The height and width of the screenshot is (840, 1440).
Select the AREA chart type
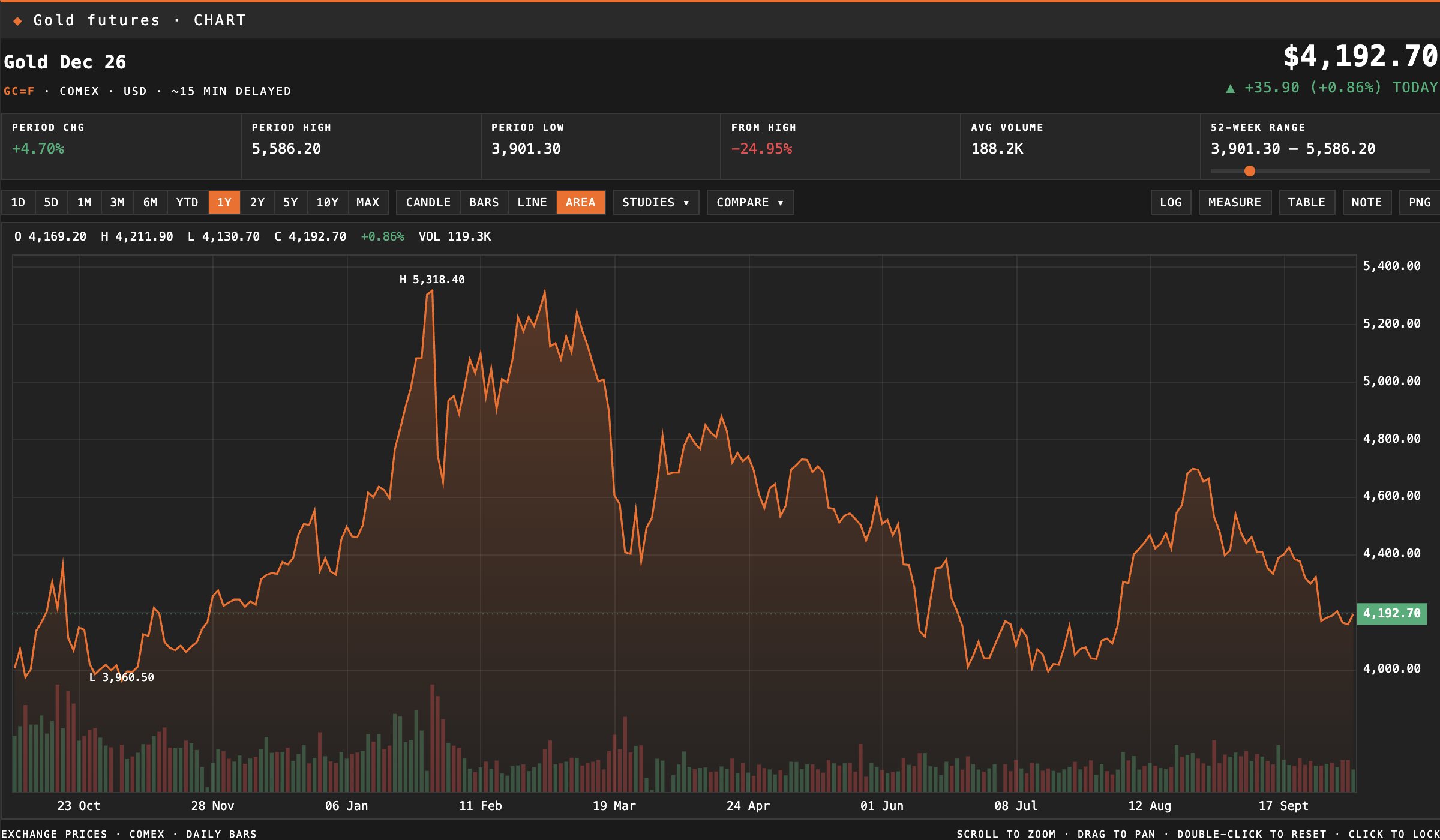581,202
